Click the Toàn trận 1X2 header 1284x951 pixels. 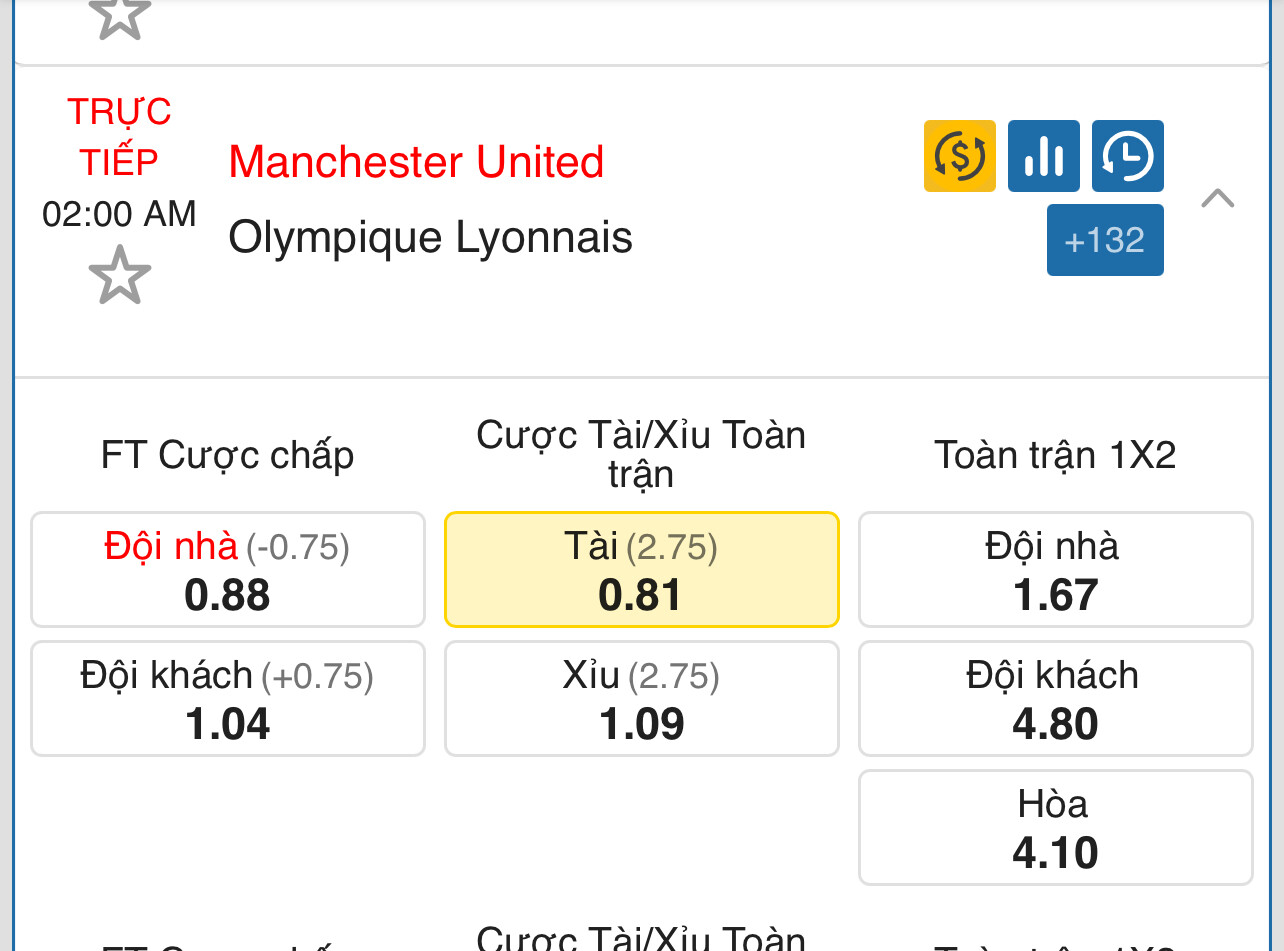tap(1055, 455)
